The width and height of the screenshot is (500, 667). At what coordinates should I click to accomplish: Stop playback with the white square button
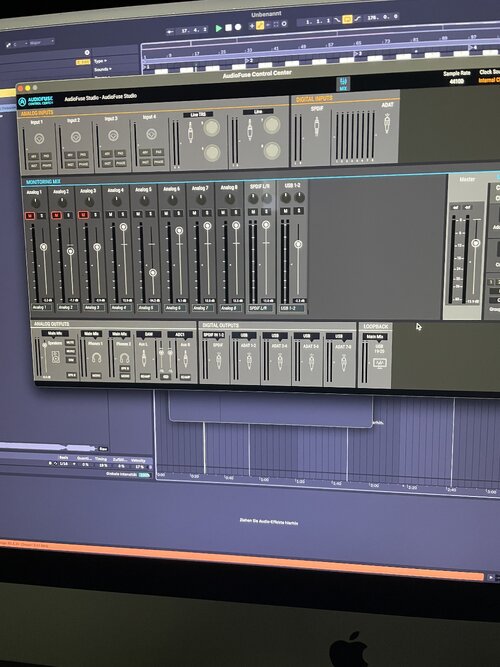point(229,28)
